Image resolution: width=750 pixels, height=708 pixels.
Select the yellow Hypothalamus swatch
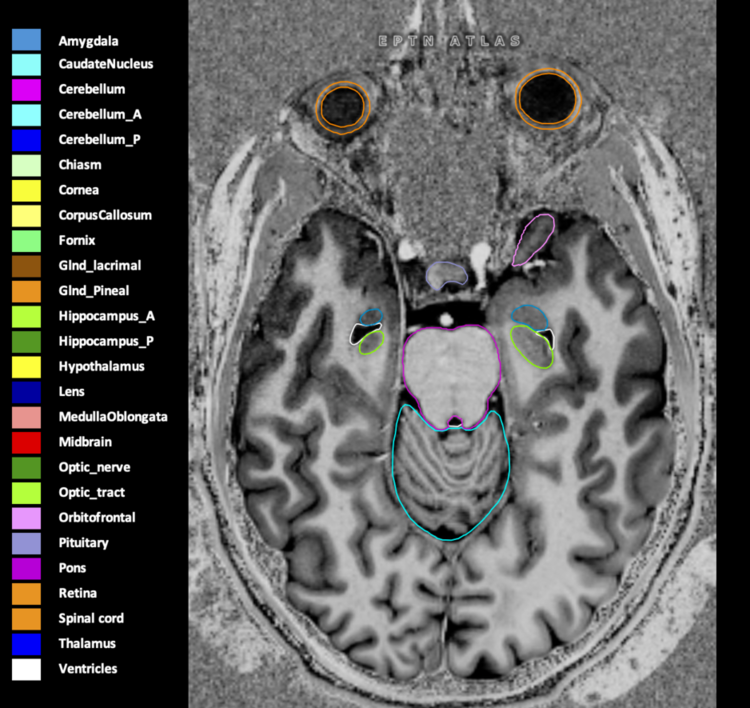26,367
